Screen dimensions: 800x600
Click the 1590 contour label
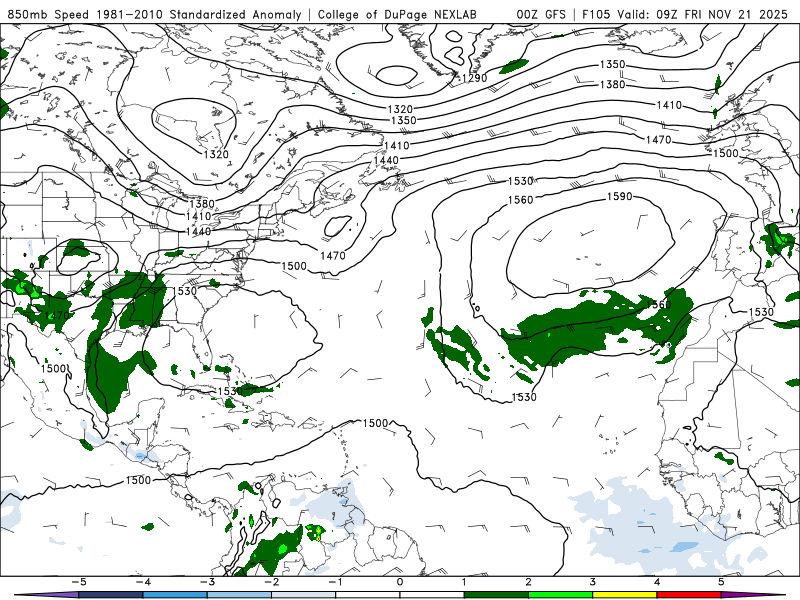pos(619,196)
